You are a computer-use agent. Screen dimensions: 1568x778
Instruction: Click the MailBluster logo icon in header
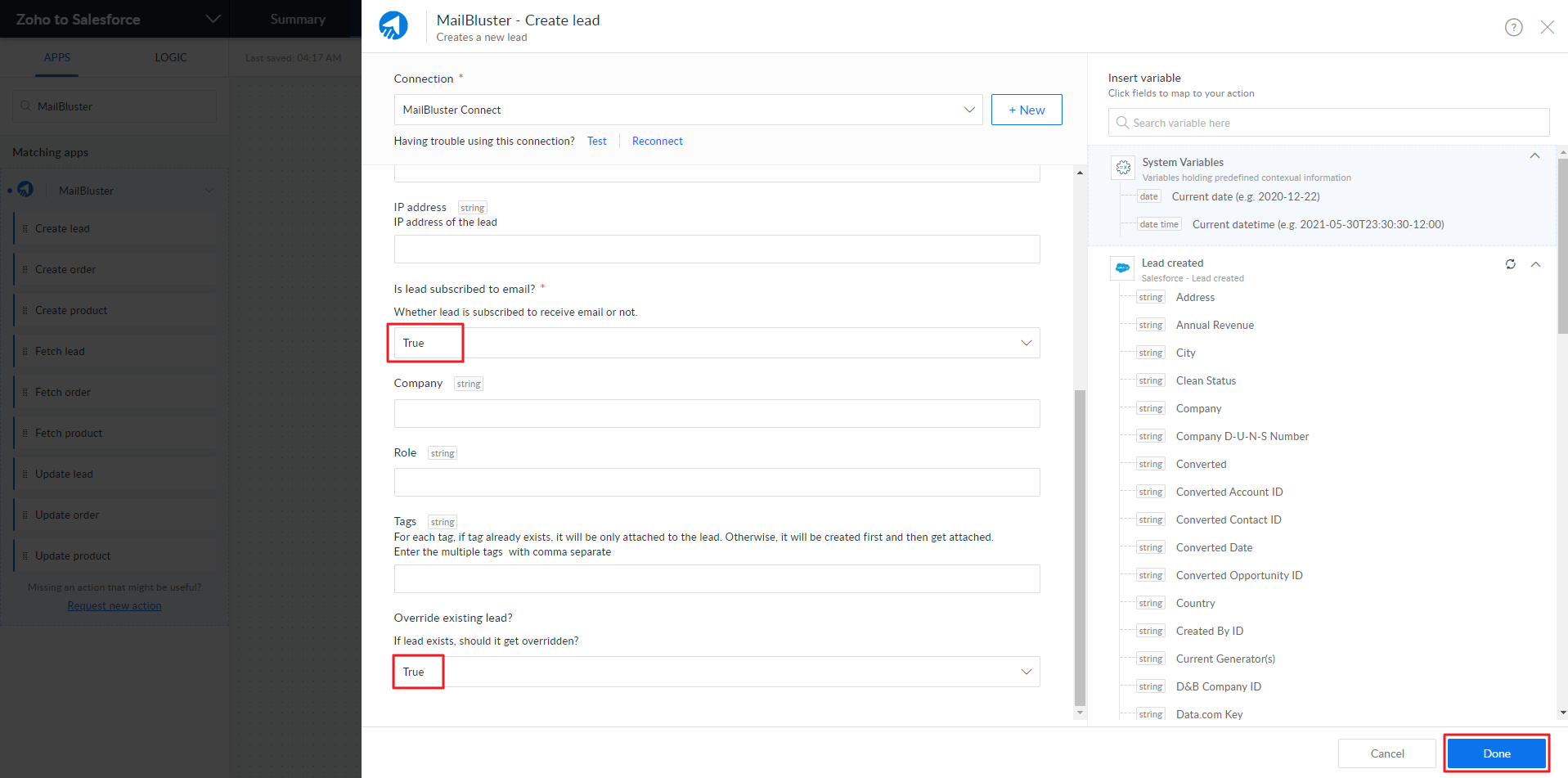point(393,26)
